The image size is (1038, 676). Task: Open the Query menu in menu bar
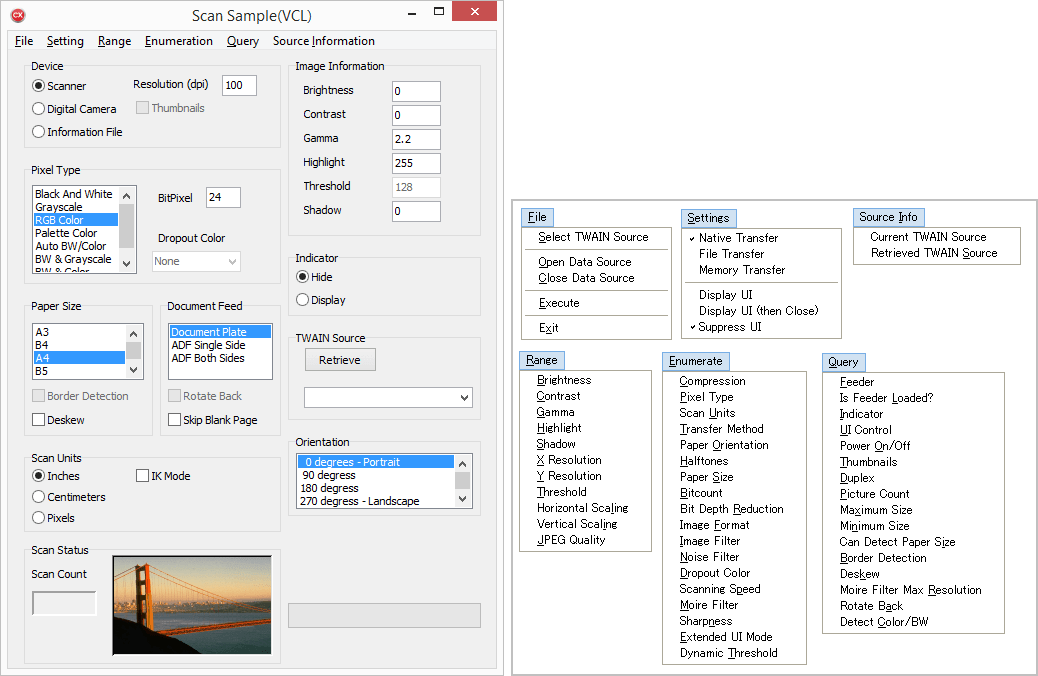pos(242,41)
